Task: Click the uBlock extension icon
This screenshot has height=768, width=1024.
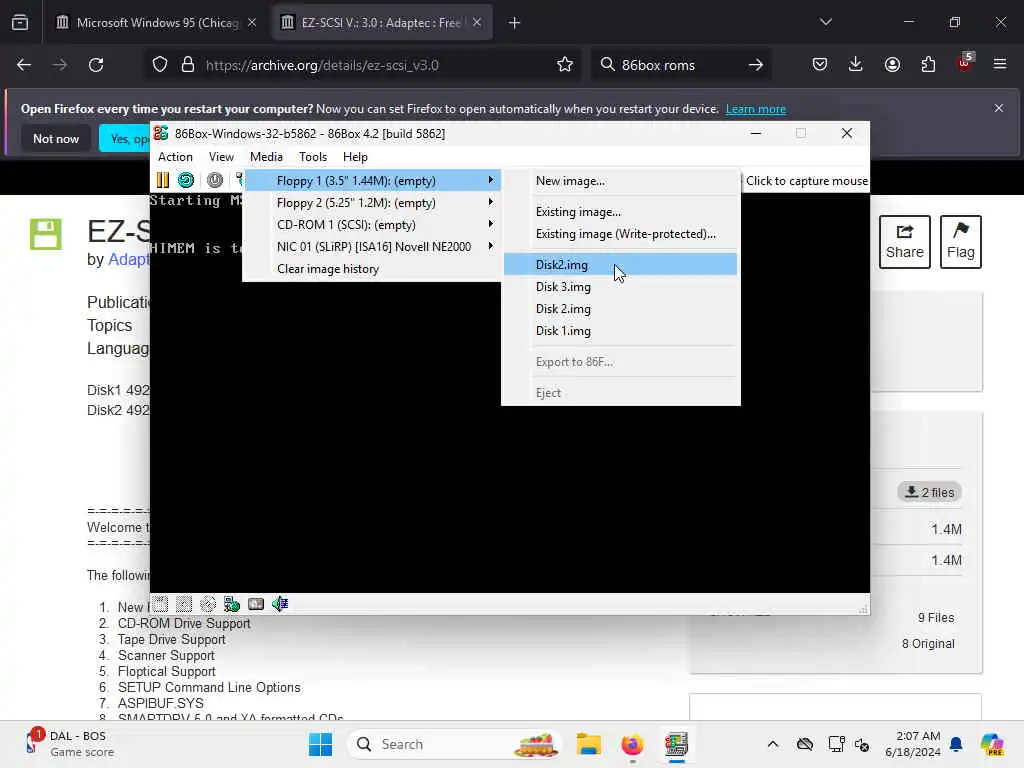Action: [x=964, y=63]
